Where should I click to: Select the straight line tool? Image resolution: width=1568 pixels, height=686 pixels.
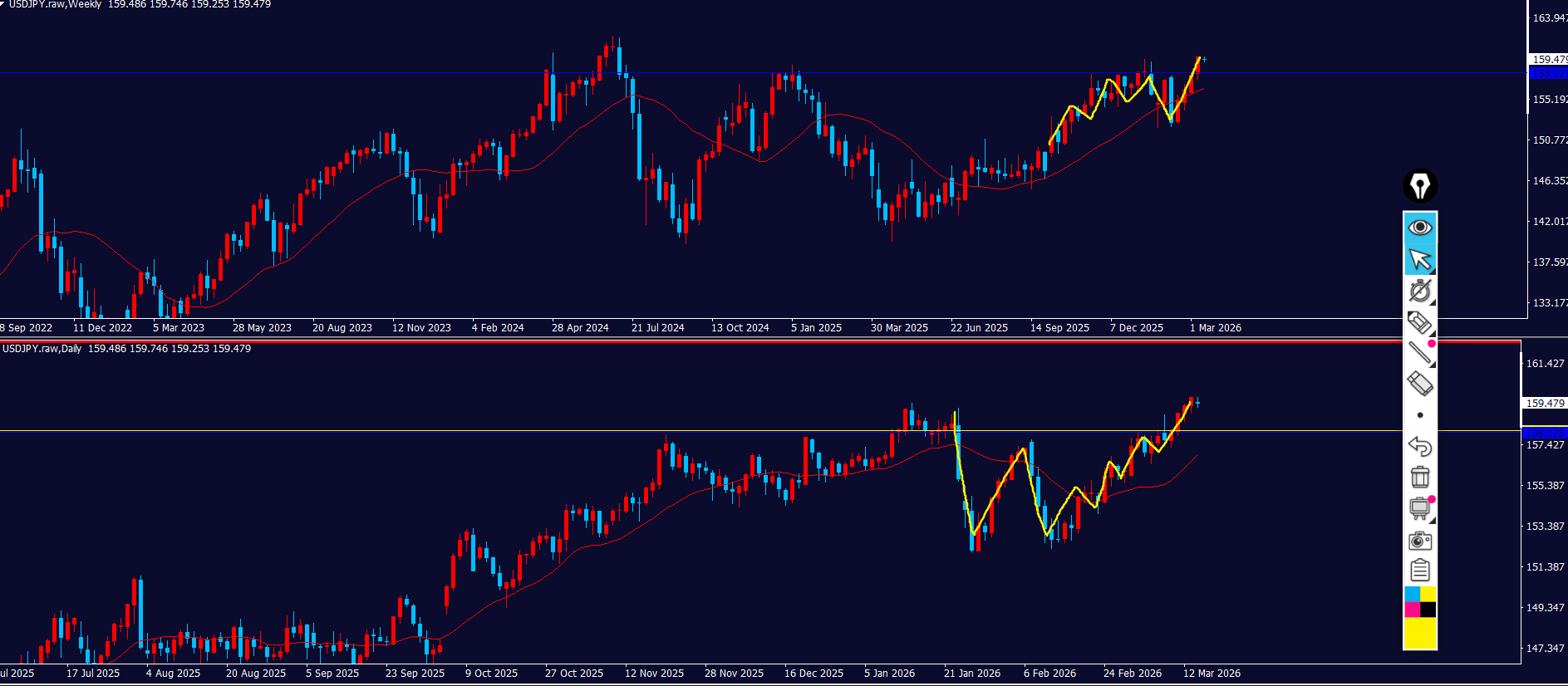coord(1419,353)
